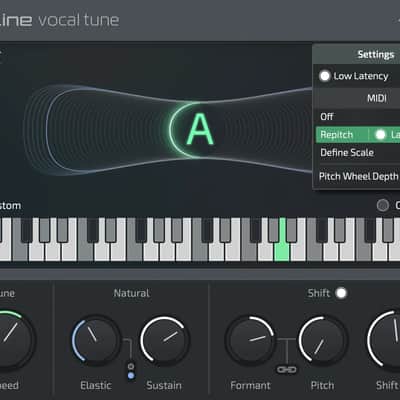
Task: Select the gray dot above the blue dot
Action: coord(131,366)
